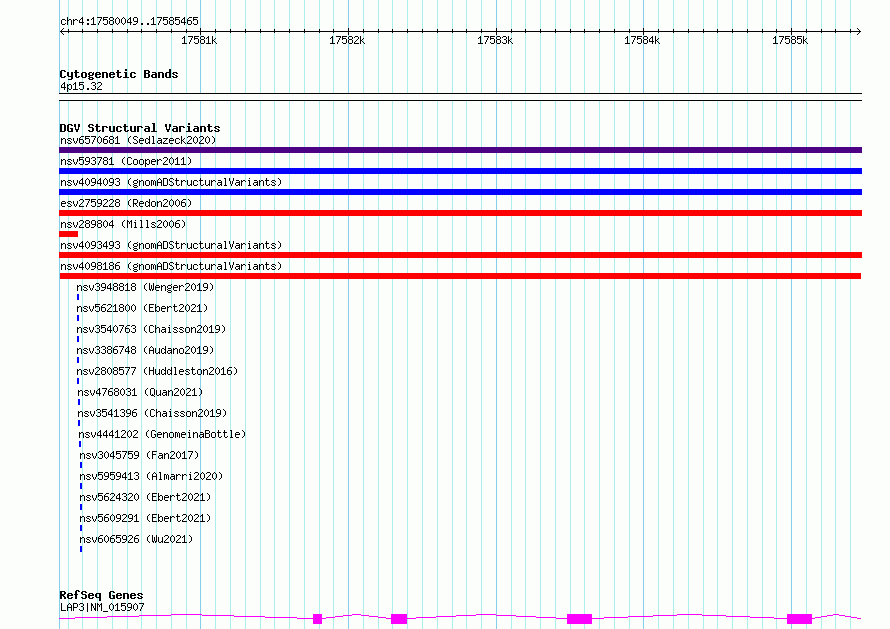Open the nsv4441202 (GenomeinaBottle) variant

click(162, 434)
